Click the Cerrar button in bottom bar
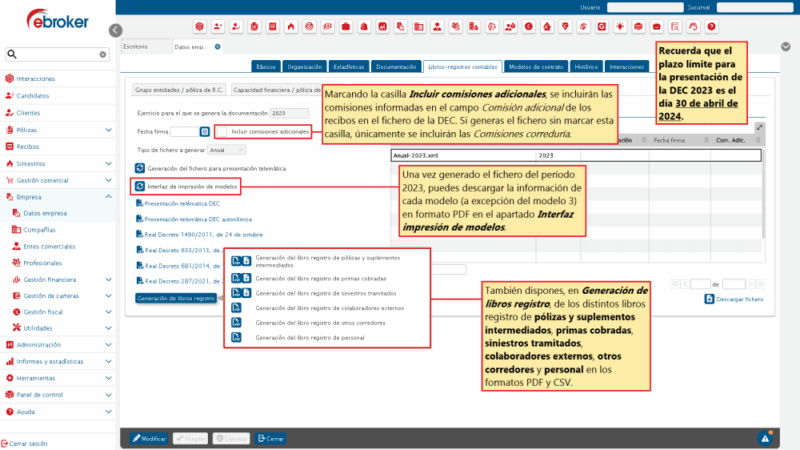The image size is (800, 450). tap(271, 438)
